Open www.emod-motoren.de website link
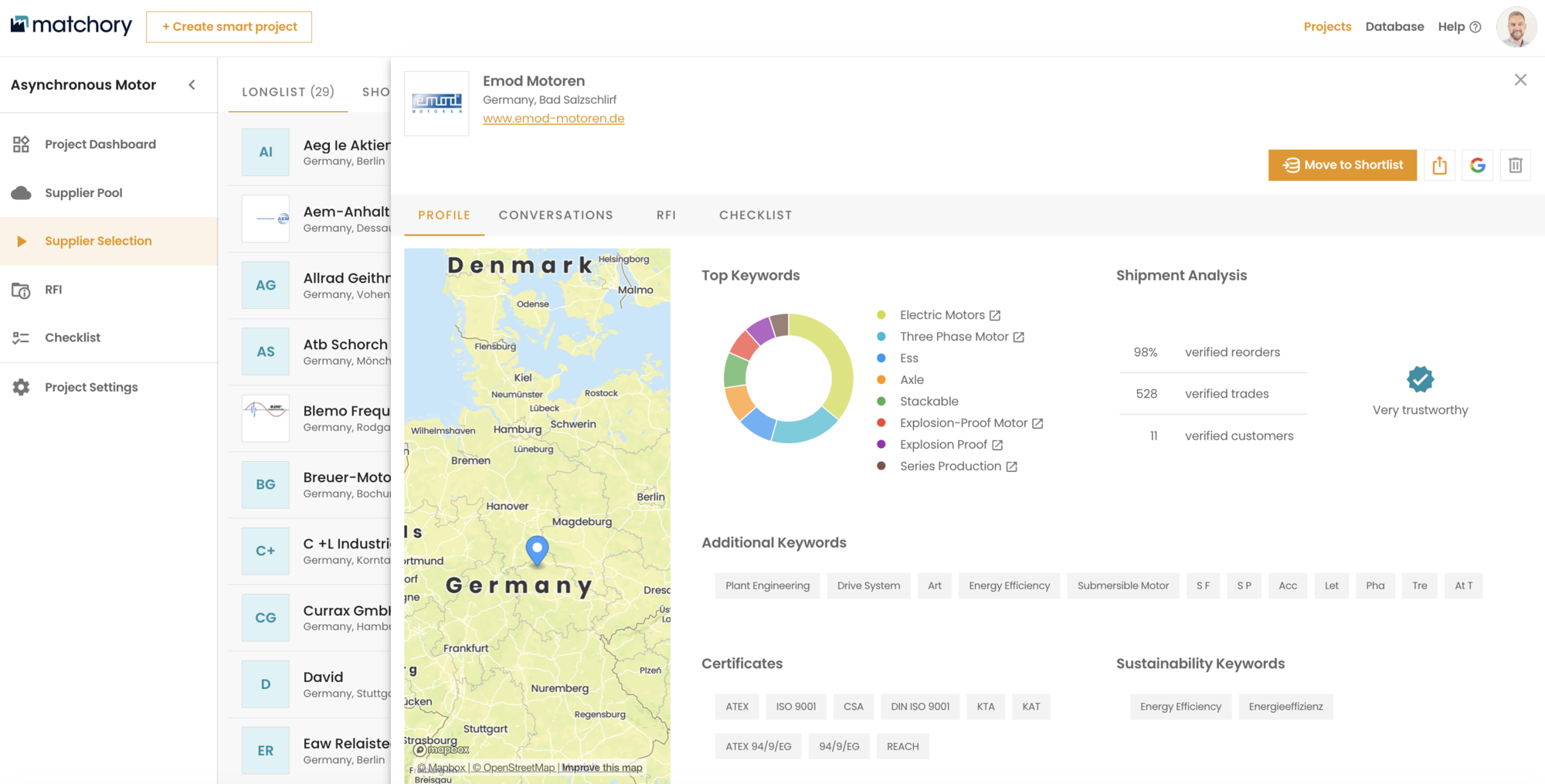 [x=554, y=119]
